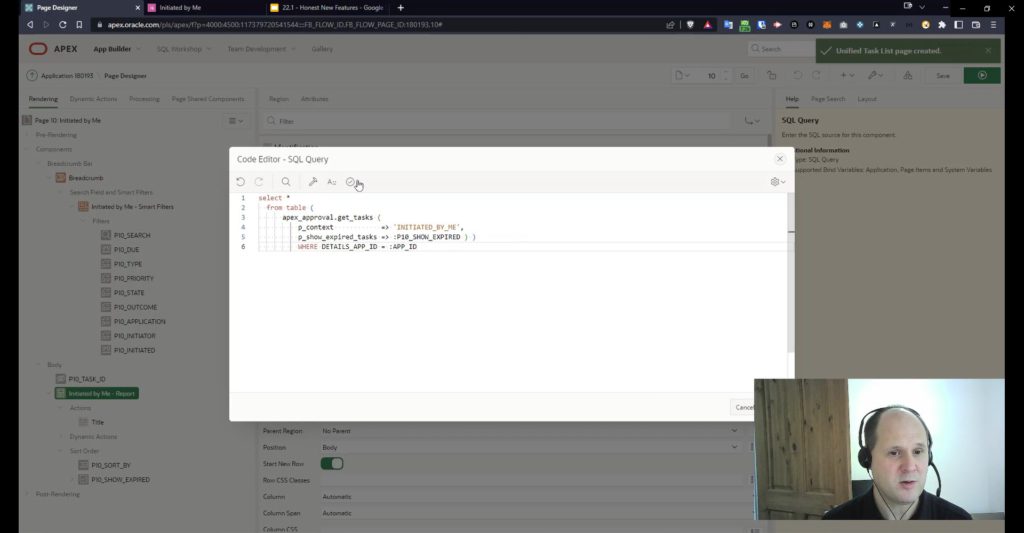Switch to the Layout tab
Image resolution: width=1024 pixels, height=533 pixels.
(867, 99)
